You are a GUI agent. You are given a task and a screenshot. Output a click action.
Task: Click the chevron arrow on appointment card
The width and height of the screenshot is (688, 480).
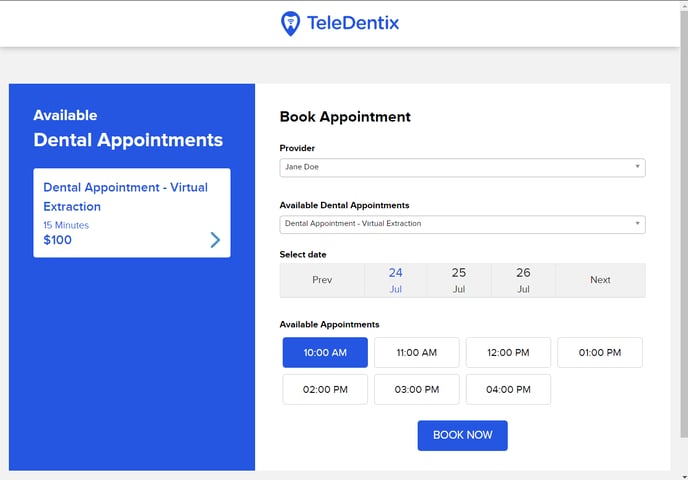215,240
